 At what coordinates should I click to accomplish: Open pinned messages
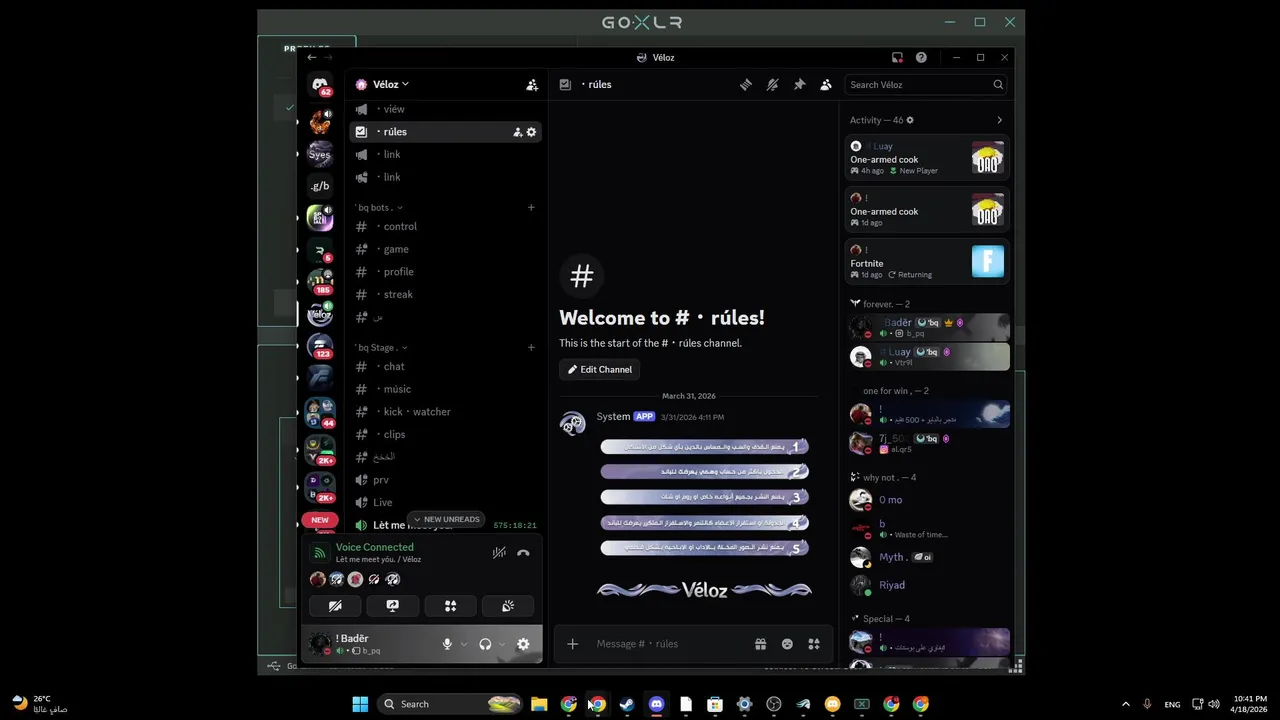coord(799,85)
